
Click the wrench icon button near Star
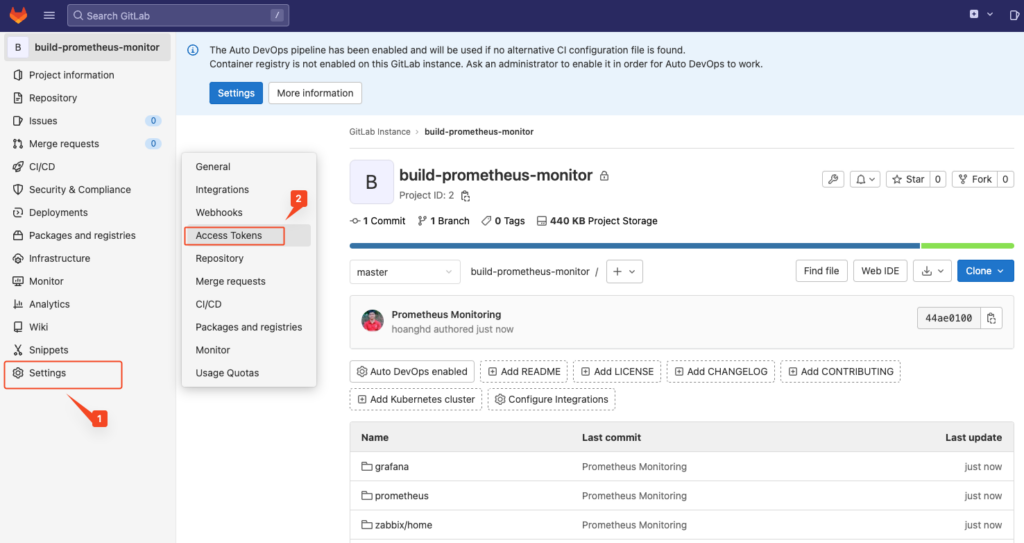click(x=833, y=179)
